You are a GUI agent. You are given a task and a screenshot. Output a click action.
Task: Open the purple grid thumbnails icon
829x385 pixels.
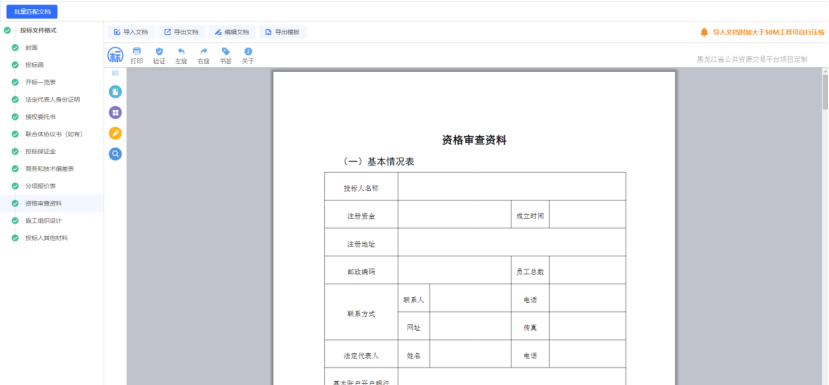(x=115, y=112)
